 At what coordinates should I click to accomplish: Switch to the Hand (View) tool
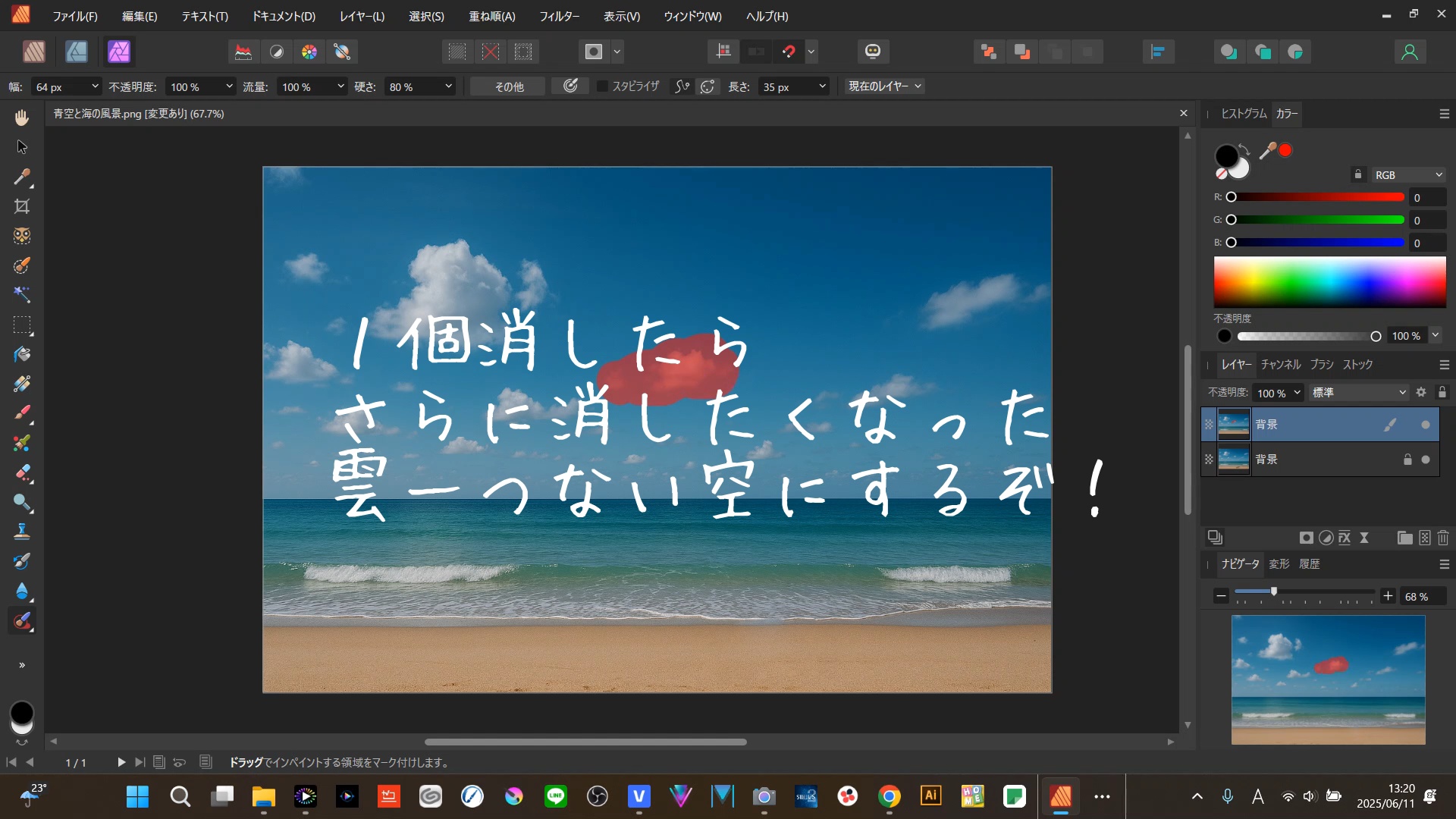pyautogui.click(x=22, y=117)
